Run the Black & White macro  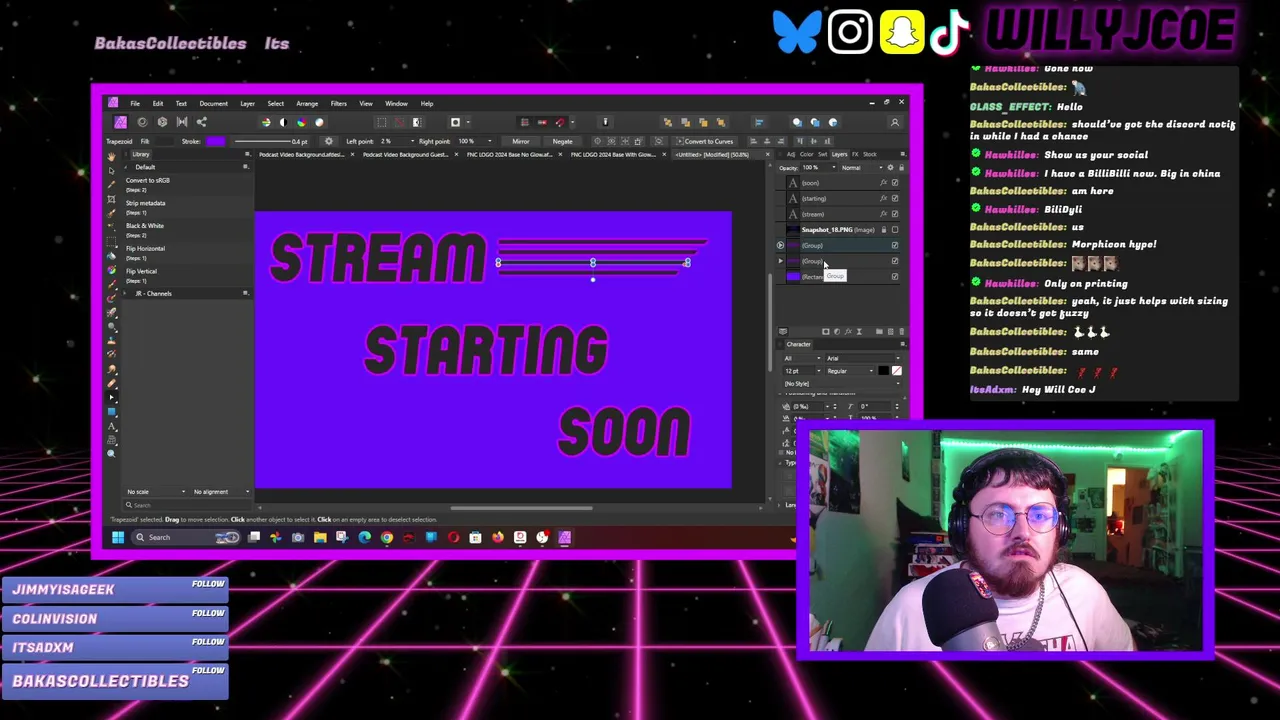tap(145, 226)
